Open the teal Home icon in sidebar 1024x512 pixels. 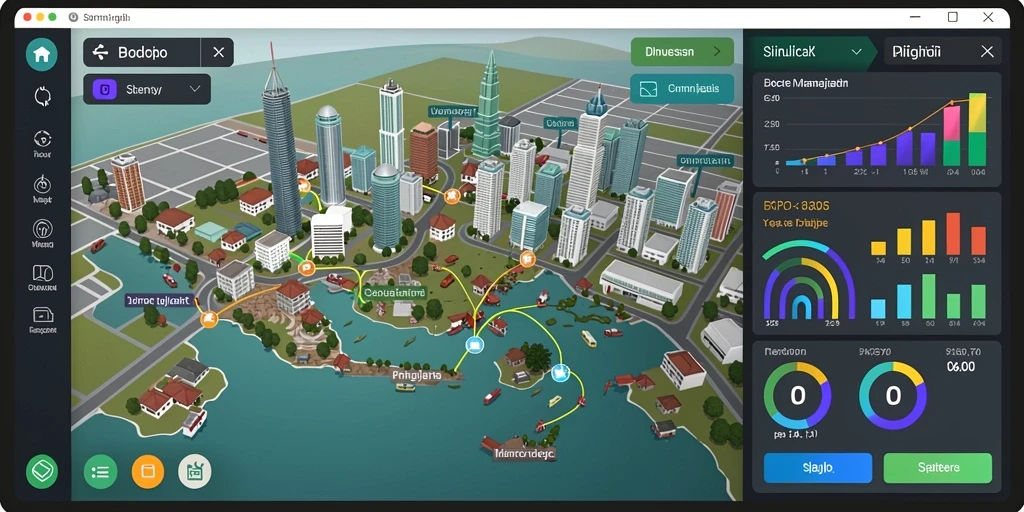(42, 55)
